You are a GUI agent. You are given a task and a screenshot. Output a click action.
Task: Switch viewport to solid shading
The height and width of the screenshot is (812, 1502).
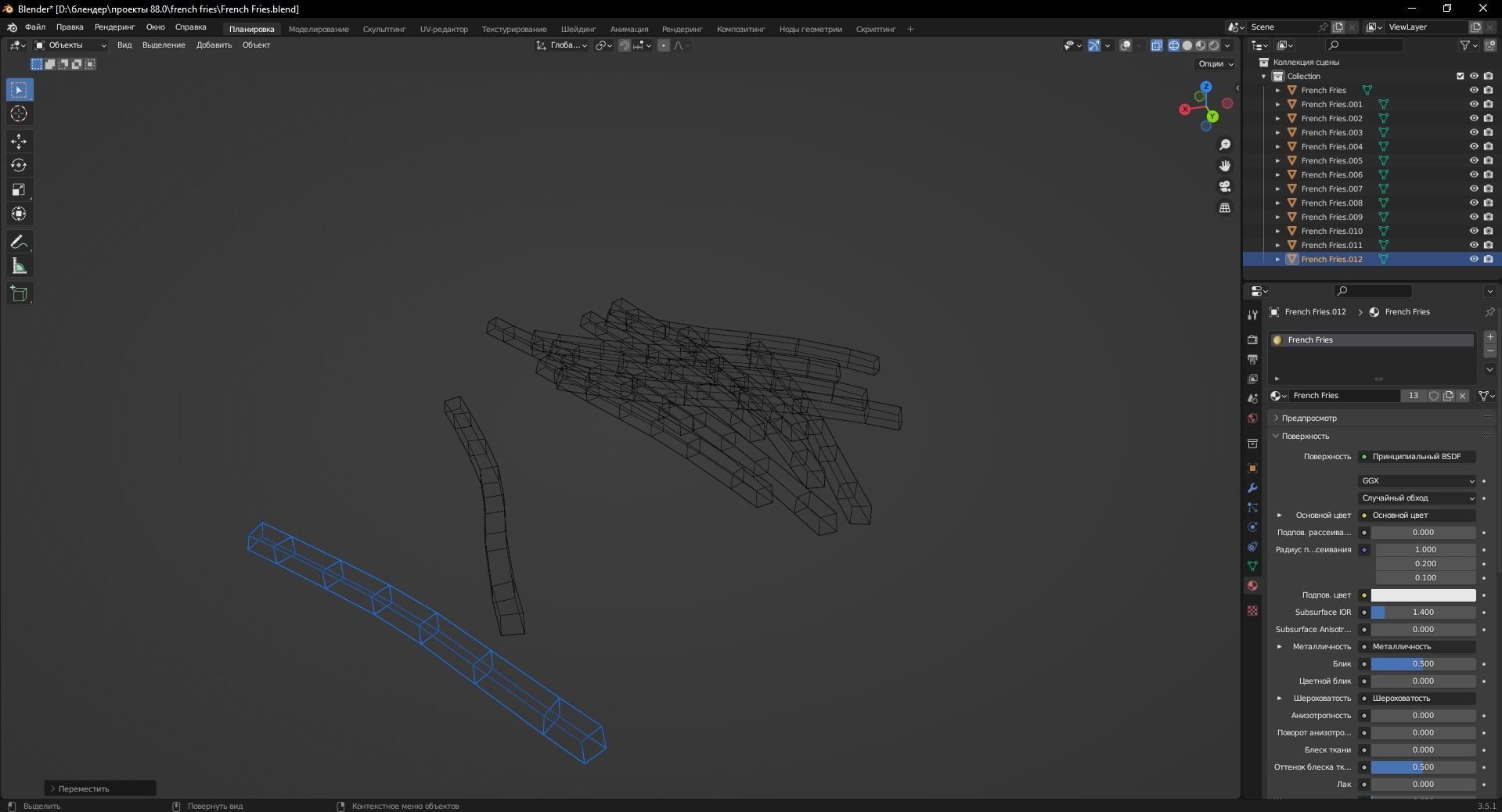click(1187, 45)
